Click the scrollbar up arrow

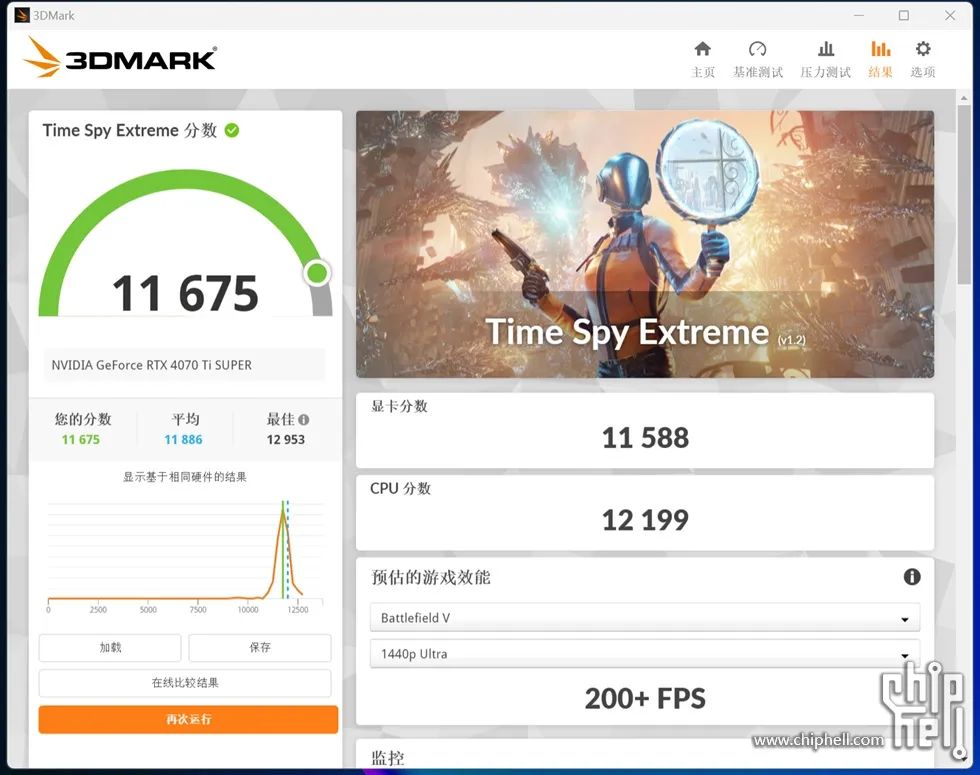(x=964, y=98)
